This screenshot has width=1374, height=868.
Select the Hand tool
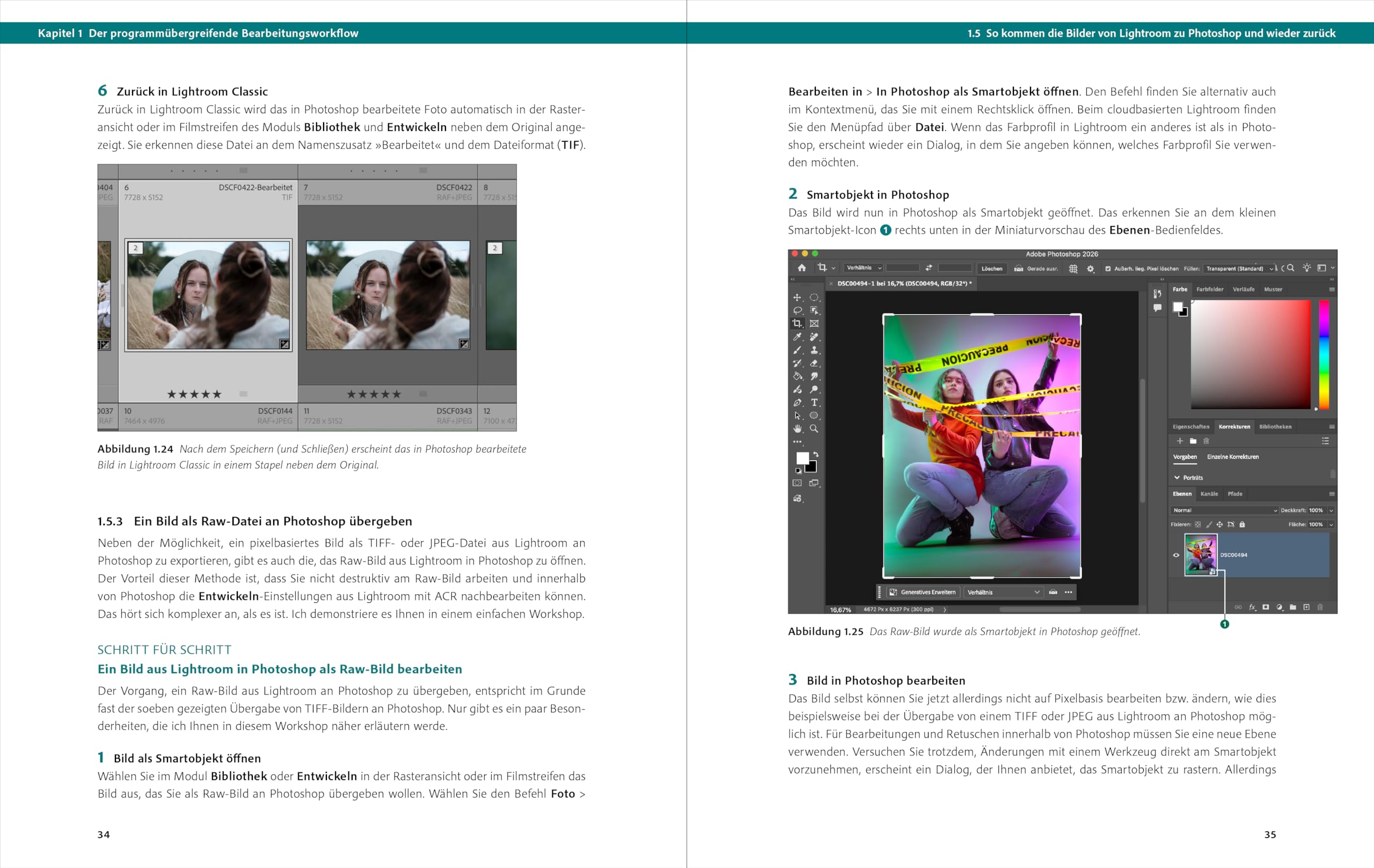point(797,429)
